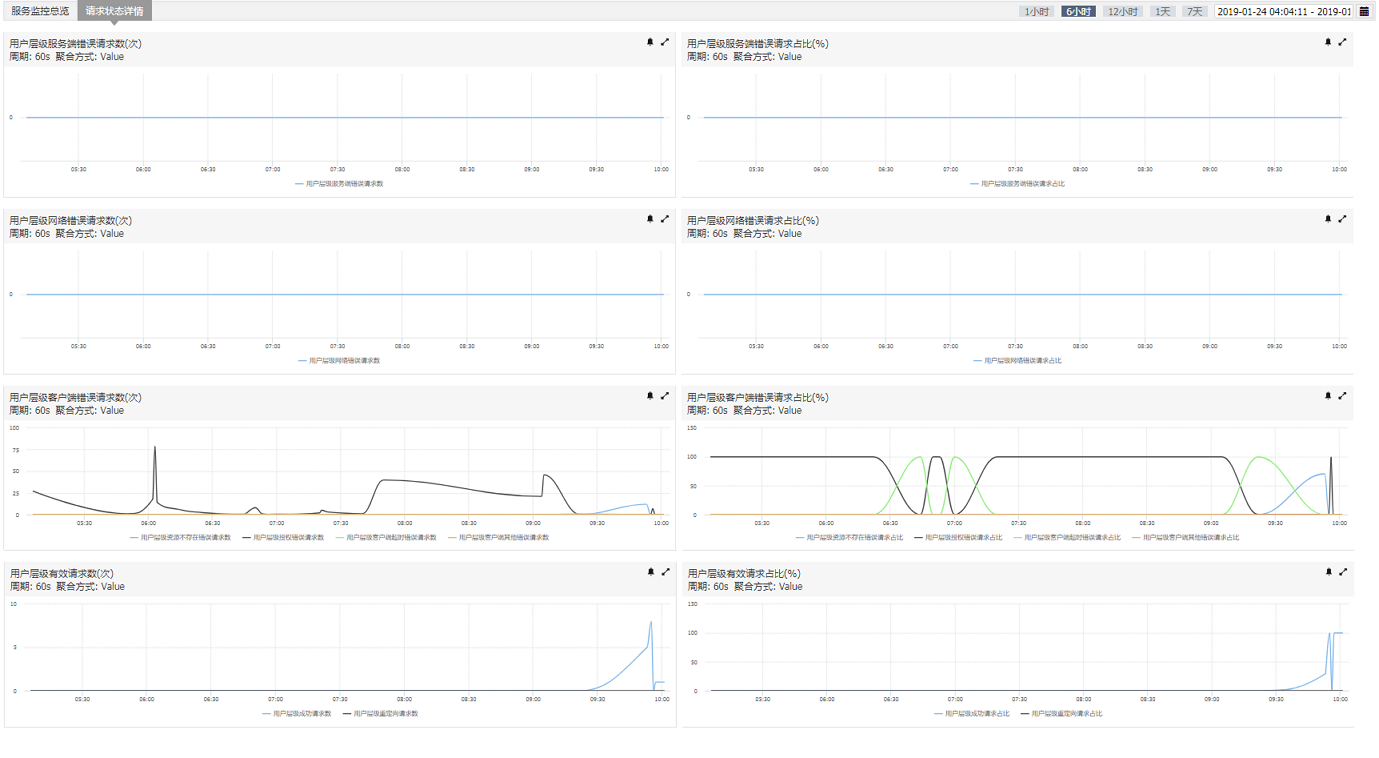
Task: Select the 请求状态详情 tab
Action: pyautogui.click(x=114, y=11)
